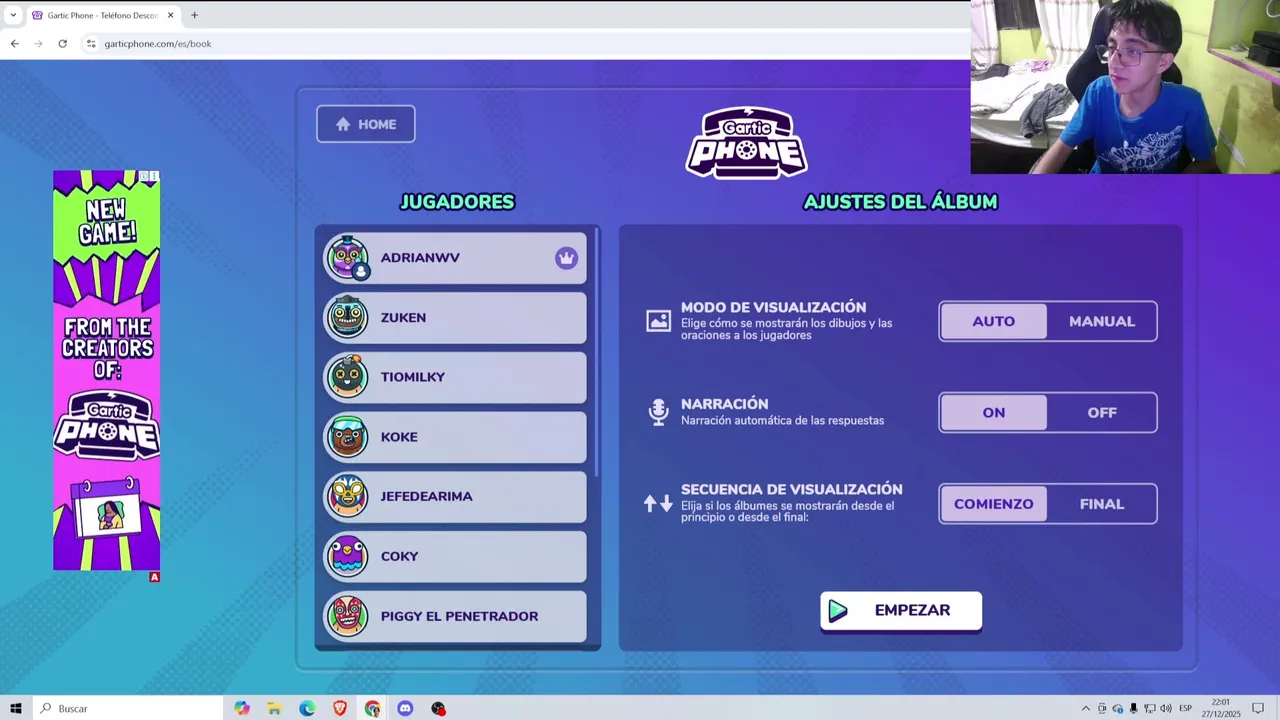
Task: Open Copilot from the taskbar
Action: pyautogui.click(x=242, y=708)
